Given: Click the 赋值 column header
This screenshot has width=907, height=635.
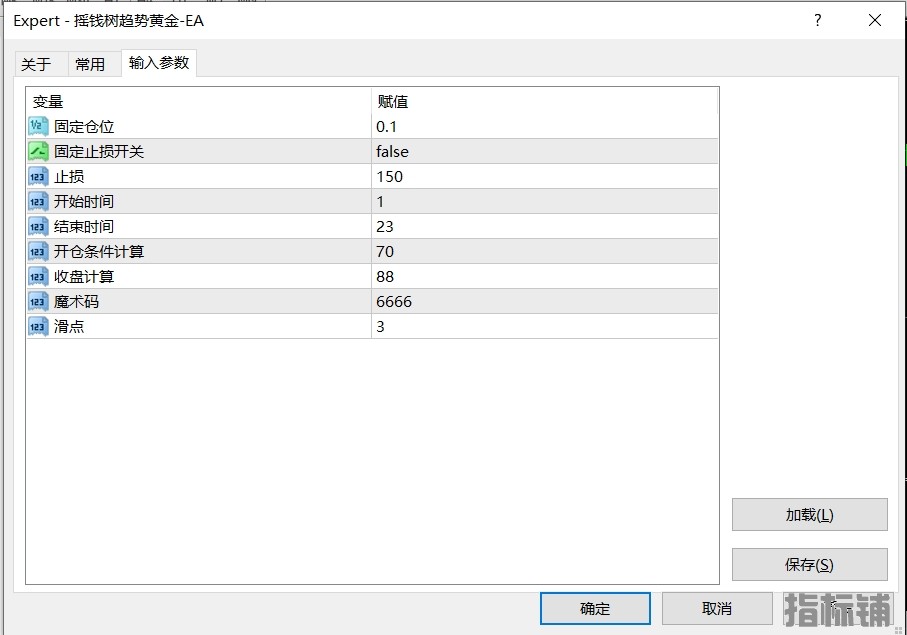Looking at the screenshot, I should click(x=545, y=101).
